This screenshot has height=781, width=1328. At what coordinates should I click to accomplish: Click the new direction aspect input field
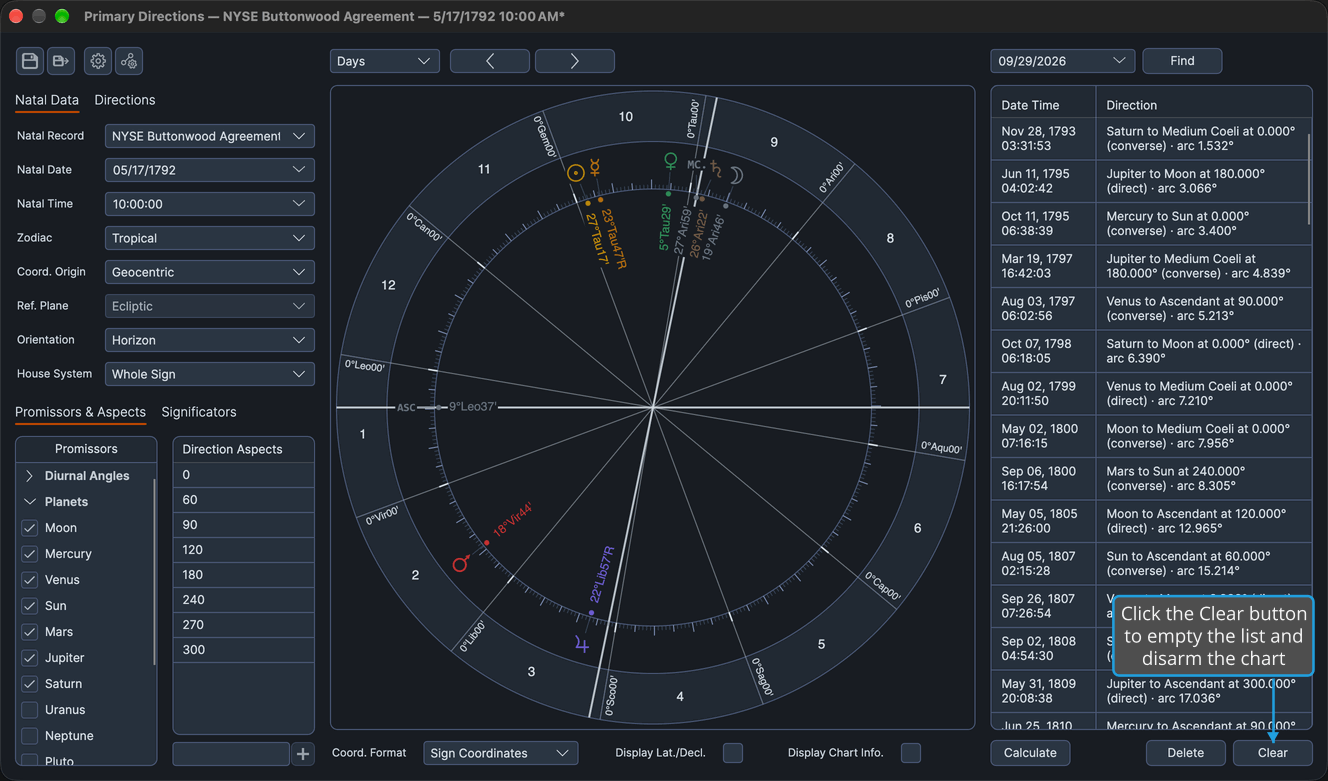(x=231, y=754)
